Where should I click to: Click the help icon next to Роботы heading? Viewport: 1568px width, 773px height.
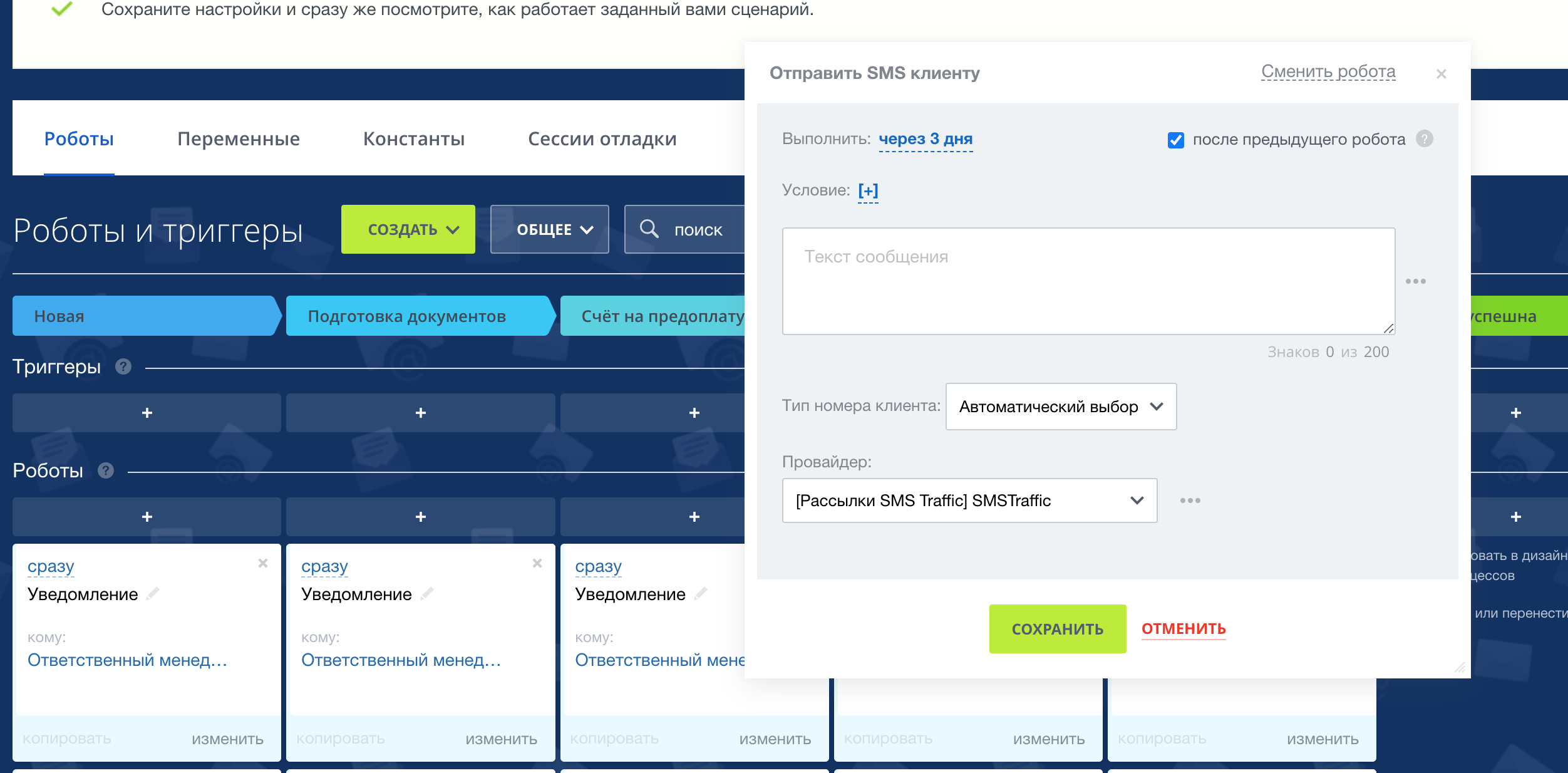(x=106, y=470)
